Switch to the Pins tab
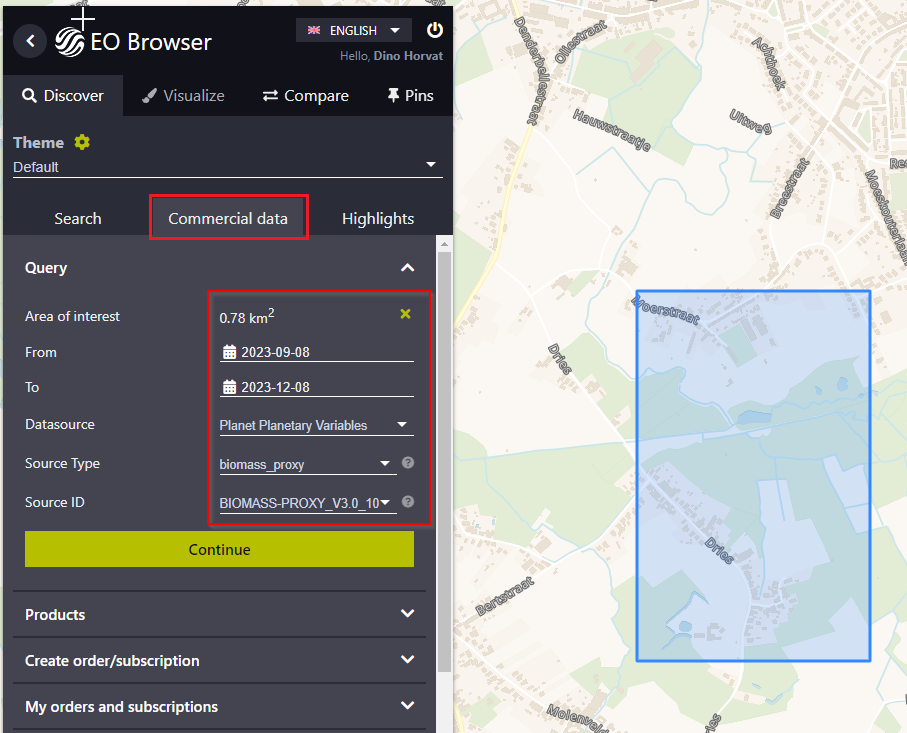This screenshot has width=907, height=733. coord(411,95)
